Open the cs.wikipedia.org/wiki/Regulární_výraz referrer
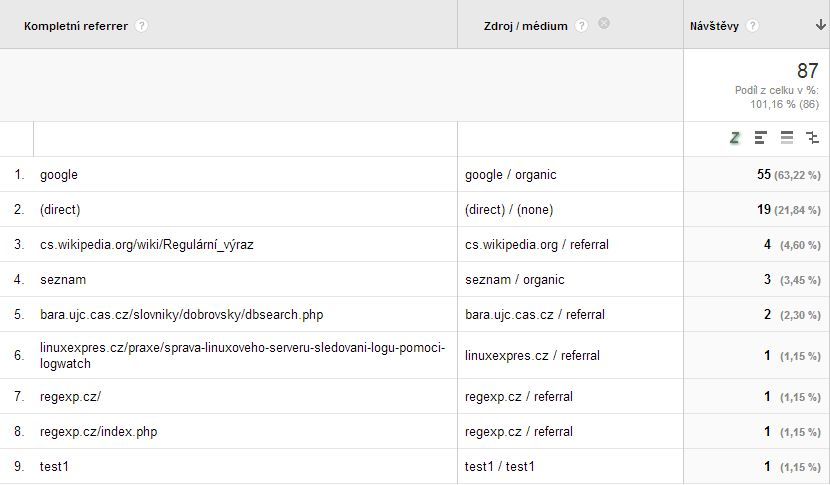 (147, 245)
